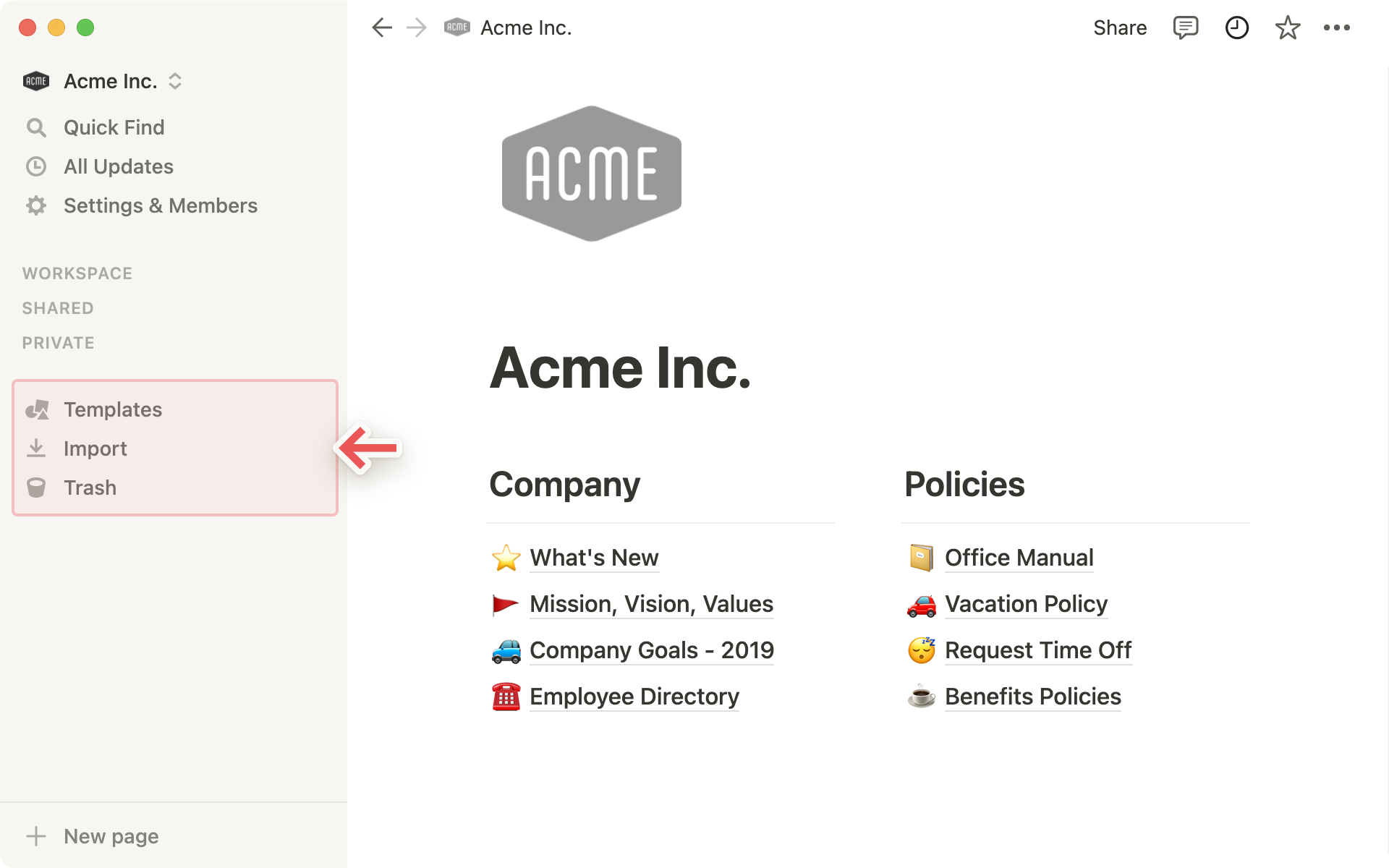Screen dimensions: 1389x868
Task: Click the Import icon in sidebar
Action: tap(35, 448)
